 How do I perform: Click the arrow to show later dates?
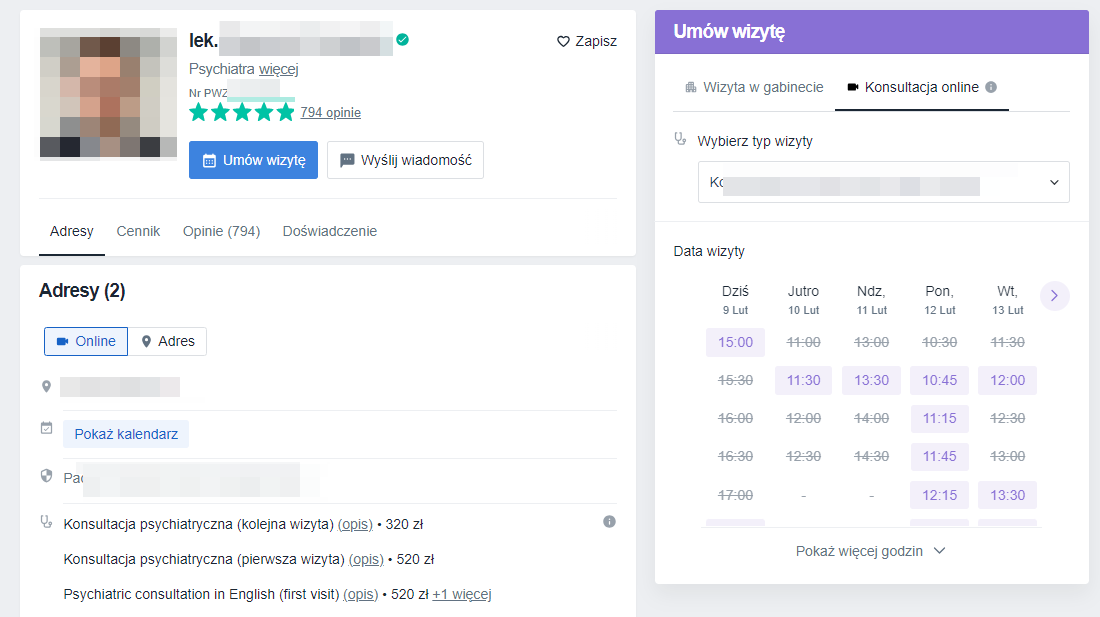1053,296
